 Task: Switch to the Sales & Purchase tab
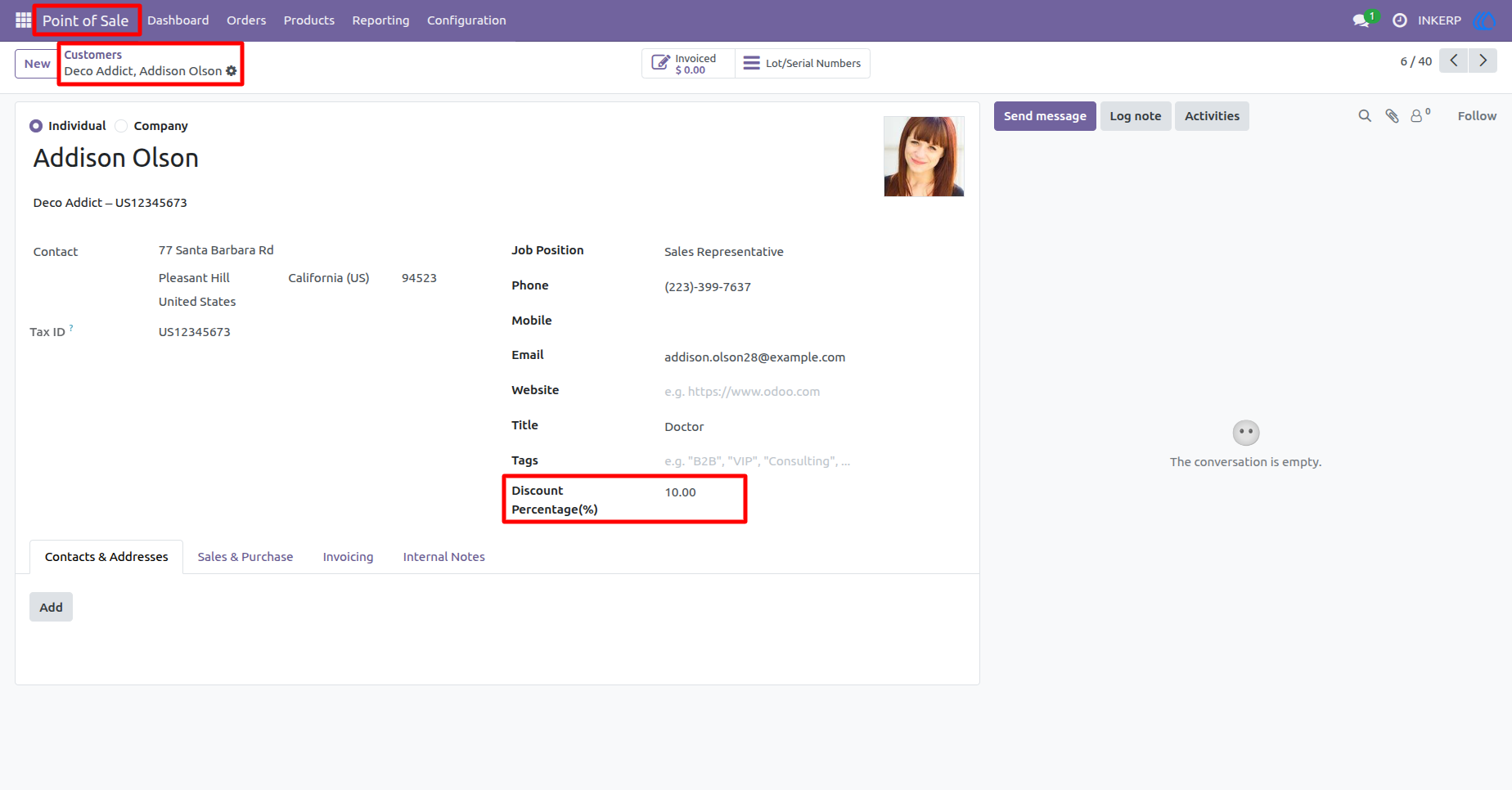(245, 557)
